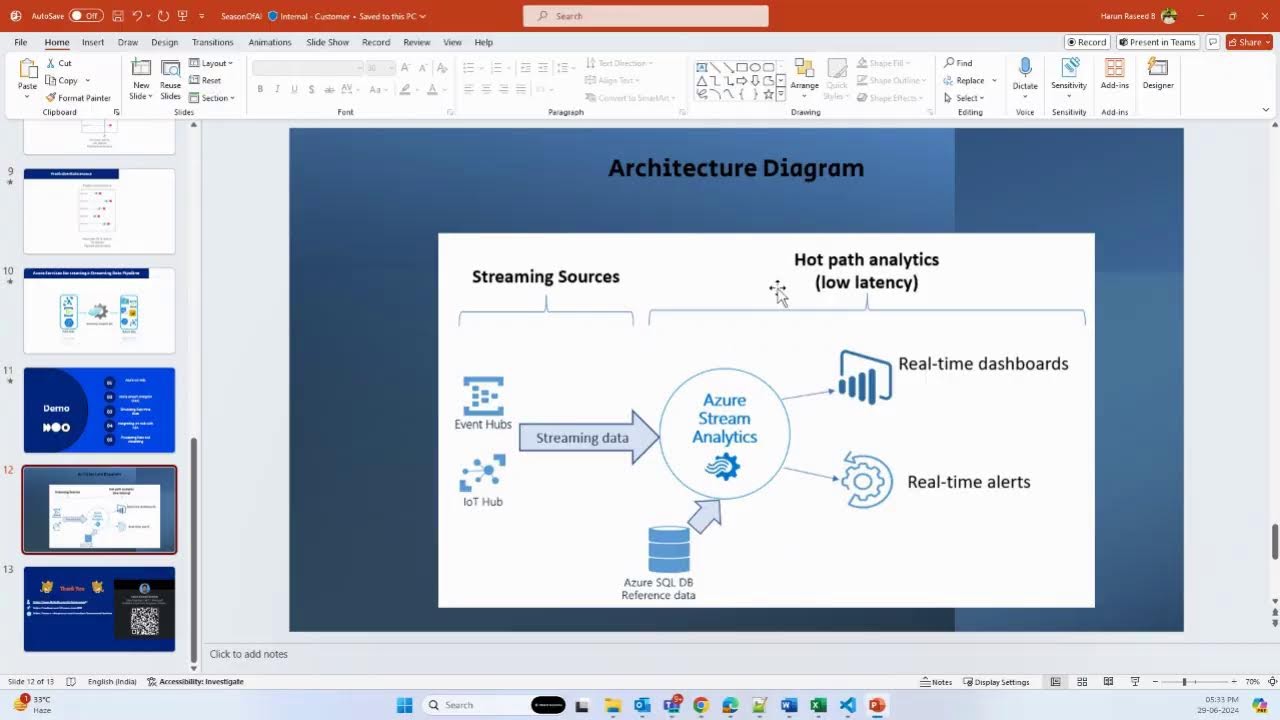Click Accessibility: Investigate status
This screenshot has height=720, width=1280.
click(195, 682)
